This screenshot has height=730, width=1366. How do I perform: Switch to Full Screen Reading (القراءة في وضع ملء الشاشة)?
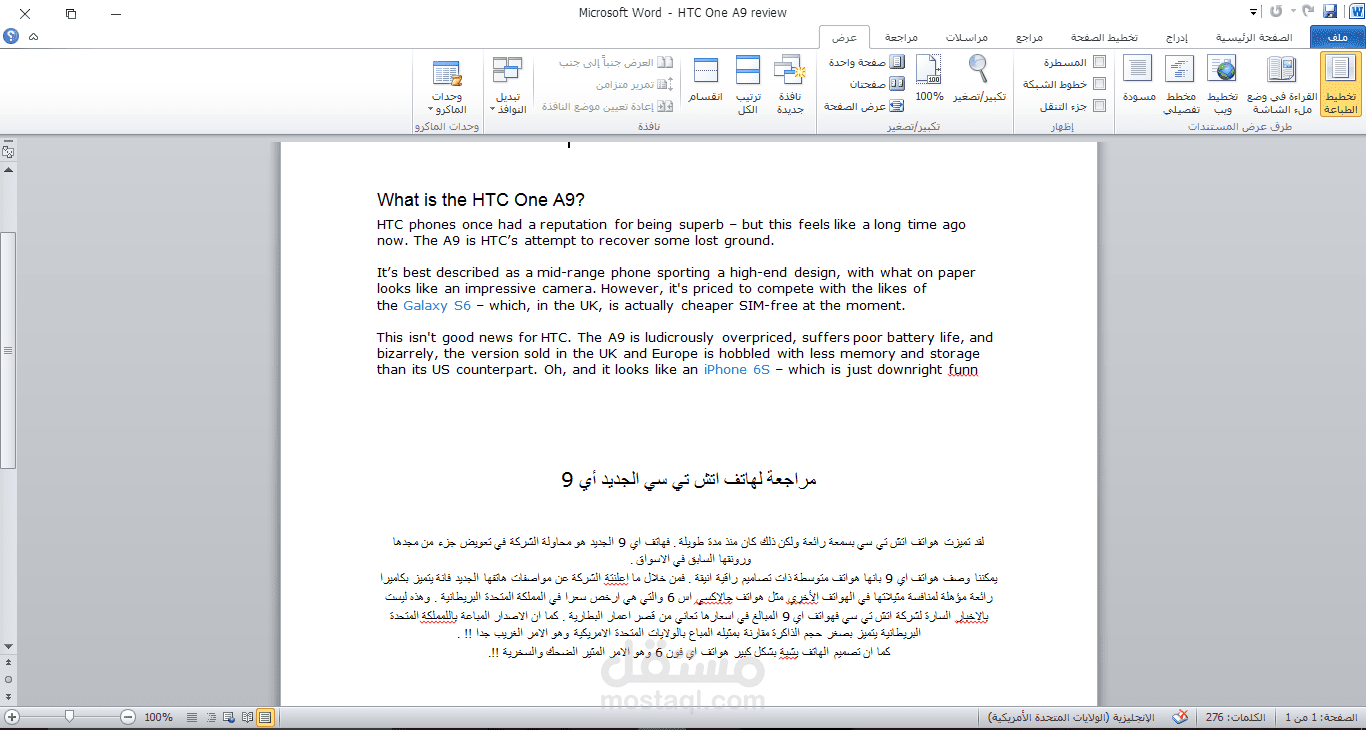pyautogui.click(x=1281, y=84)
